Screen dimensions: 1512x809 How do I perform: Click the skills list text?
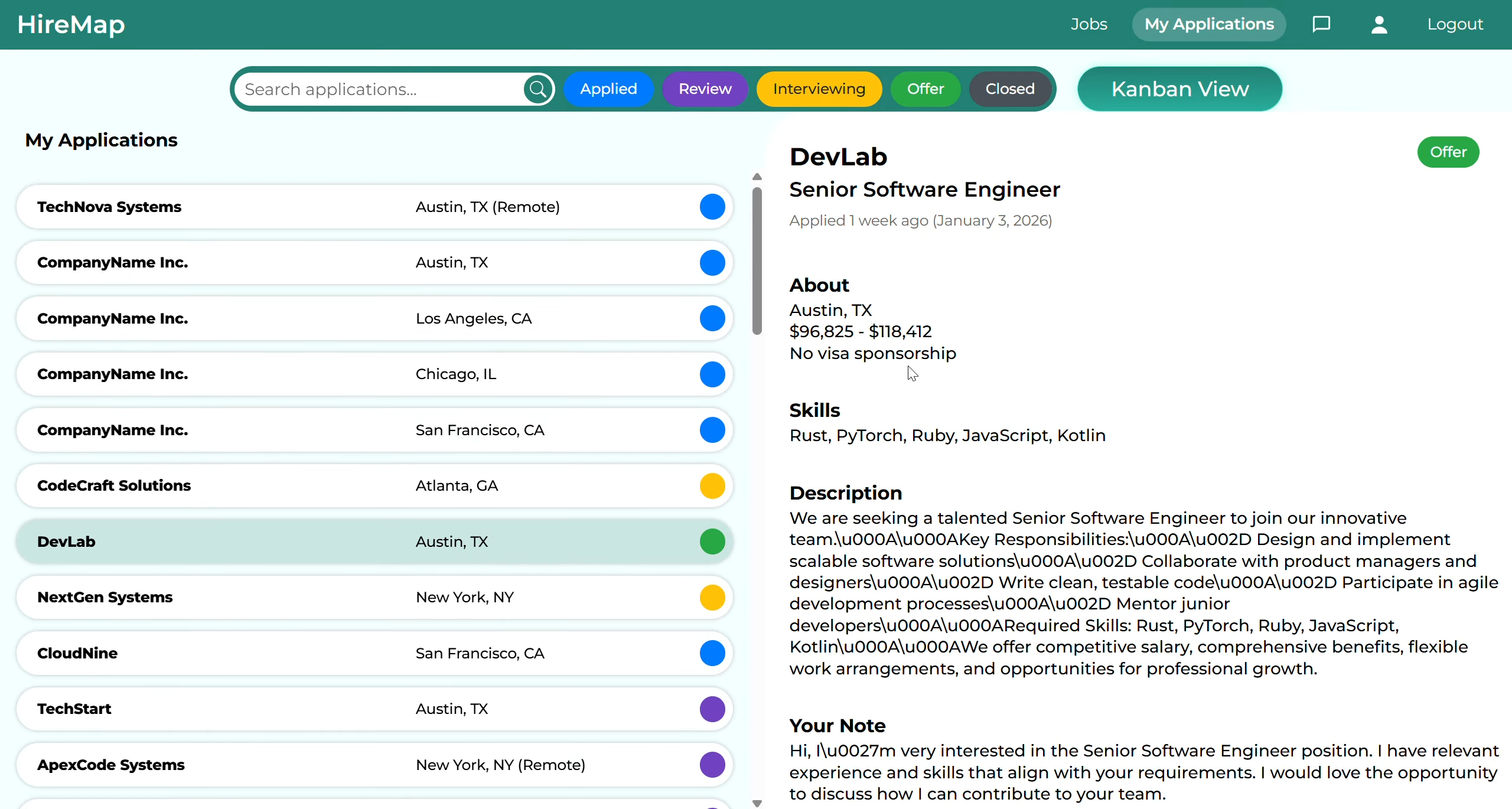point(947,436)
